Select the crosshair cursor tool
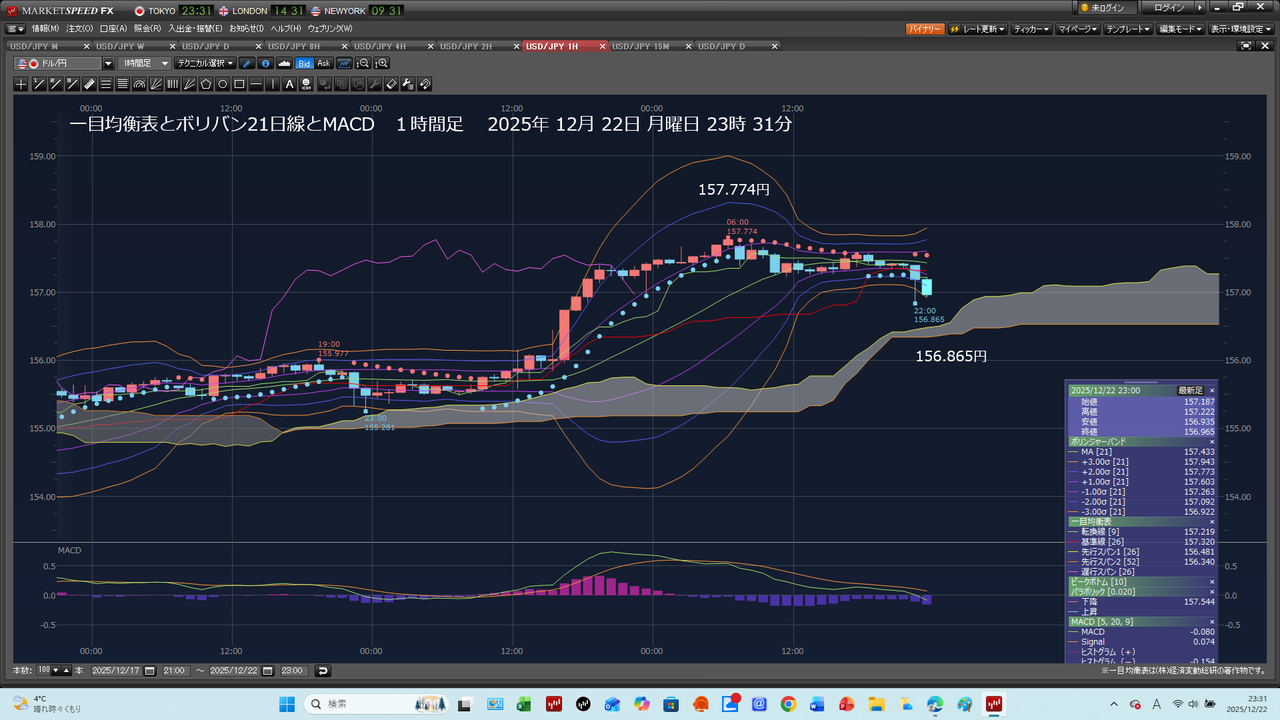1280x720 pixels. 21,84
